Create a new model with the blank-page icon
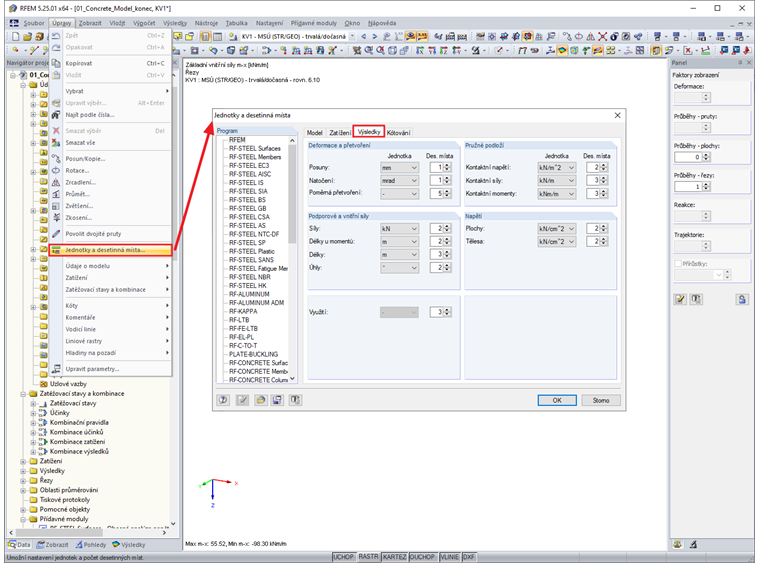 point(15,36)
